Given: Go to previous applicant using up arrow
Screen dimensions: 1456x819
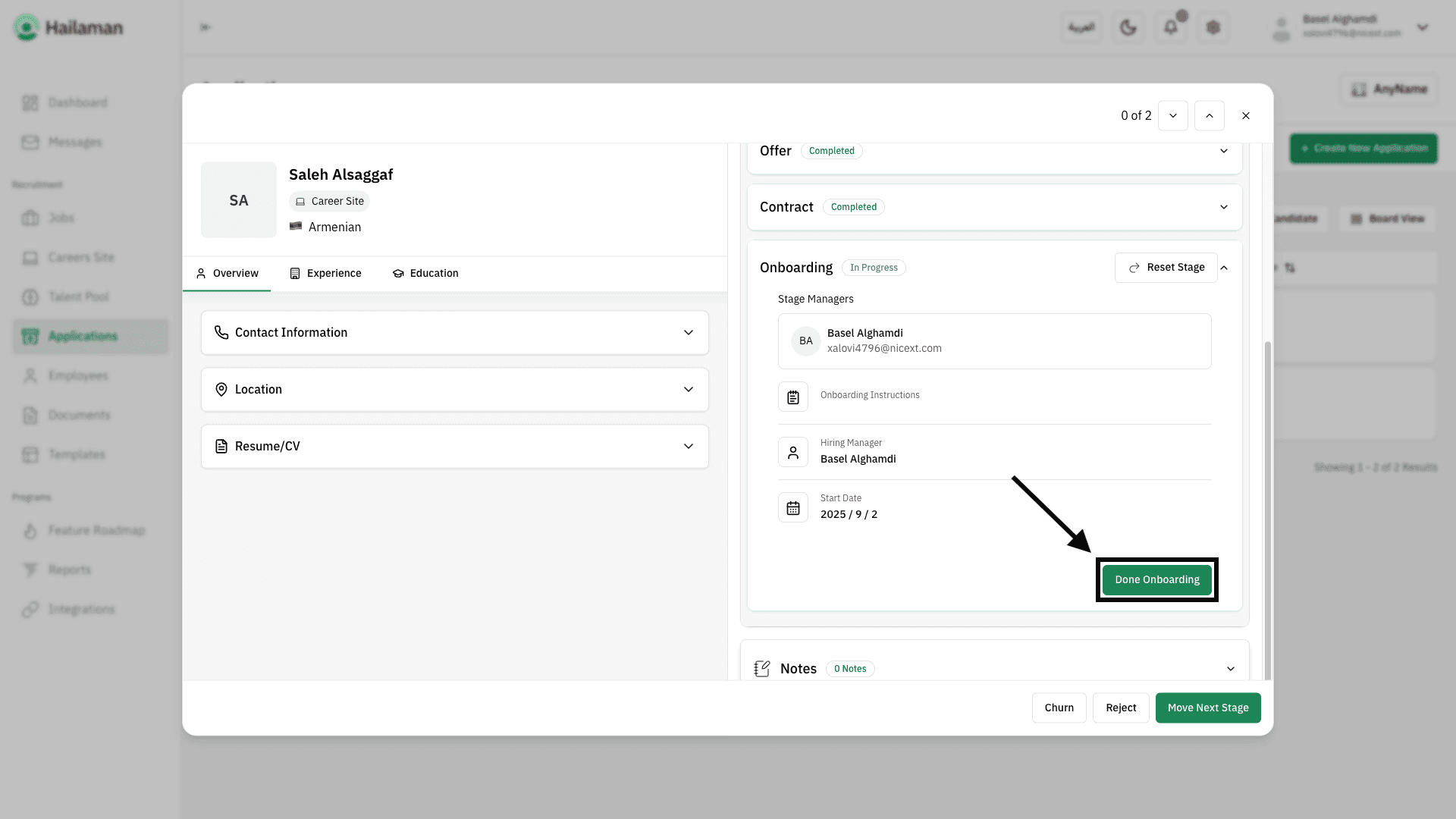Looking at the screenshot, I should tap(1210, 116).
